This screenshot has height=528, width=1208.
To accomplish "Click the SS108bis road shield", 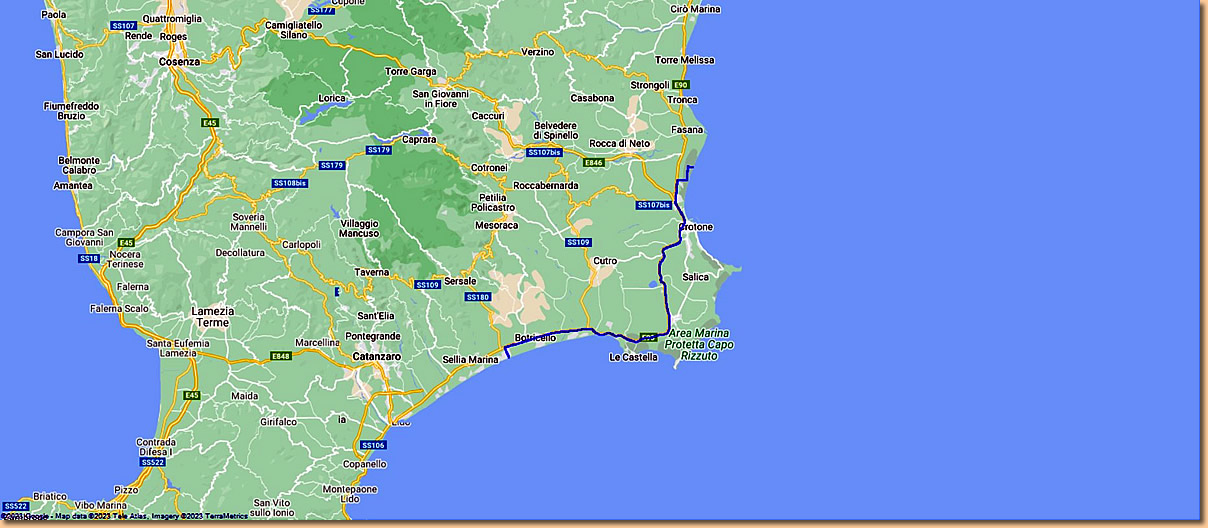I will pyautogui.click(x=290, y=183).
